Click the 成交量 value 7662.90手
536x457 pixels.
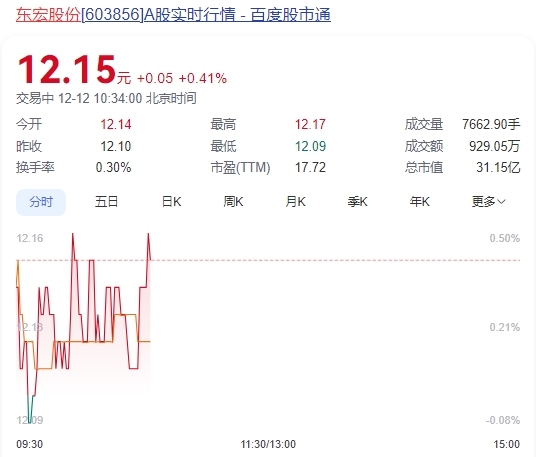tap(491, 124)
